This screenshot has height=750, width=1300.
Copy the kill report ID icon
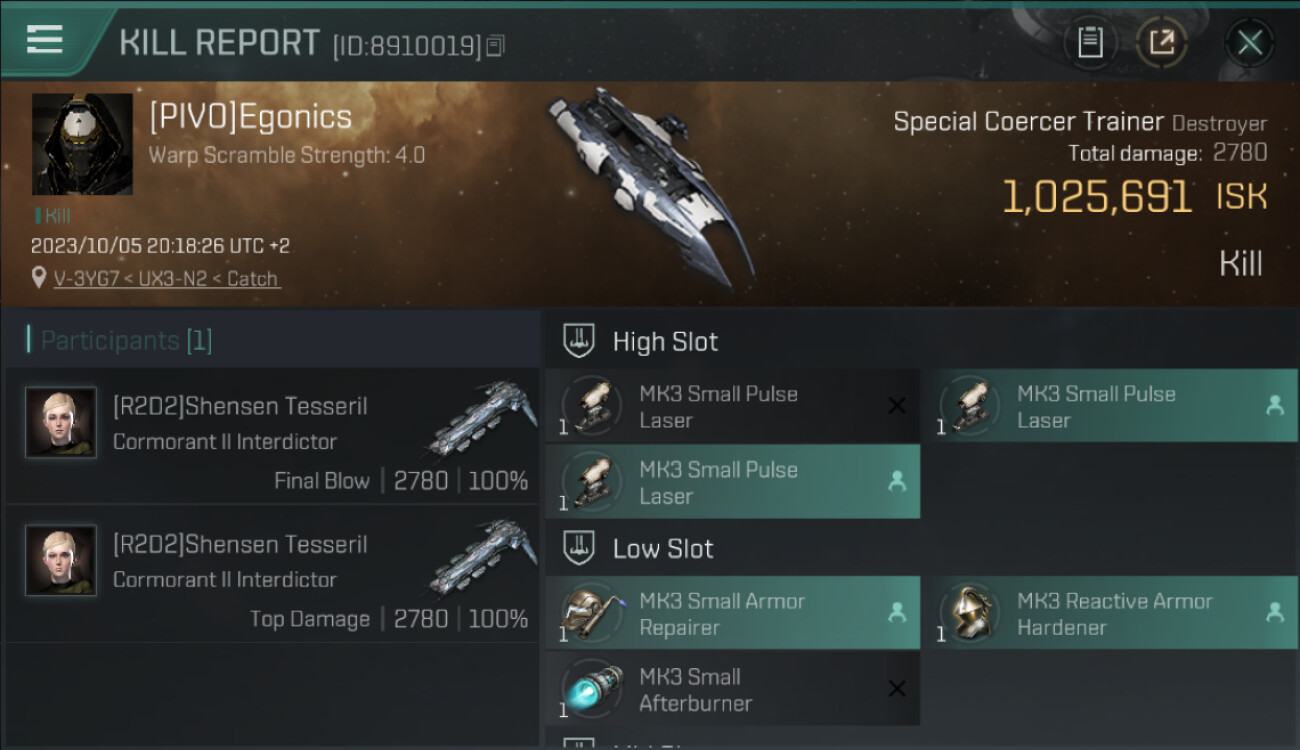[x=496, y=45]
